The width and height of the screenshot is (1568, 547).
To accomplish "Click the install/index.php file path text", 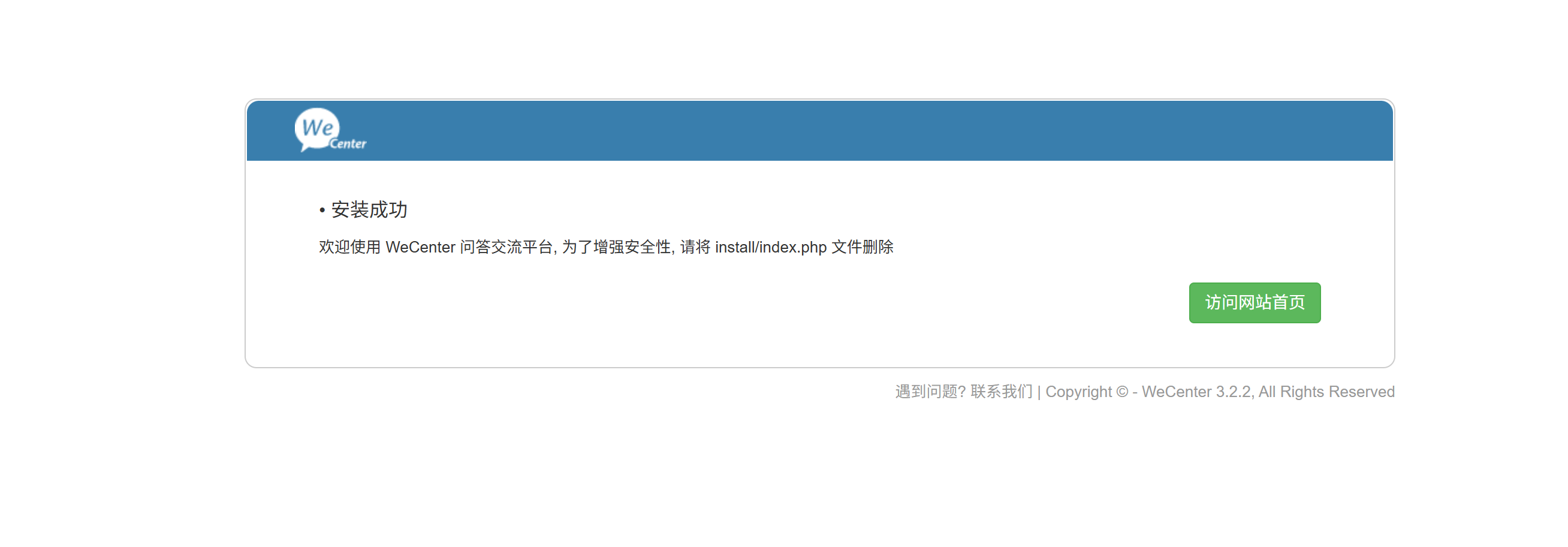I will (x=770, y=247).
